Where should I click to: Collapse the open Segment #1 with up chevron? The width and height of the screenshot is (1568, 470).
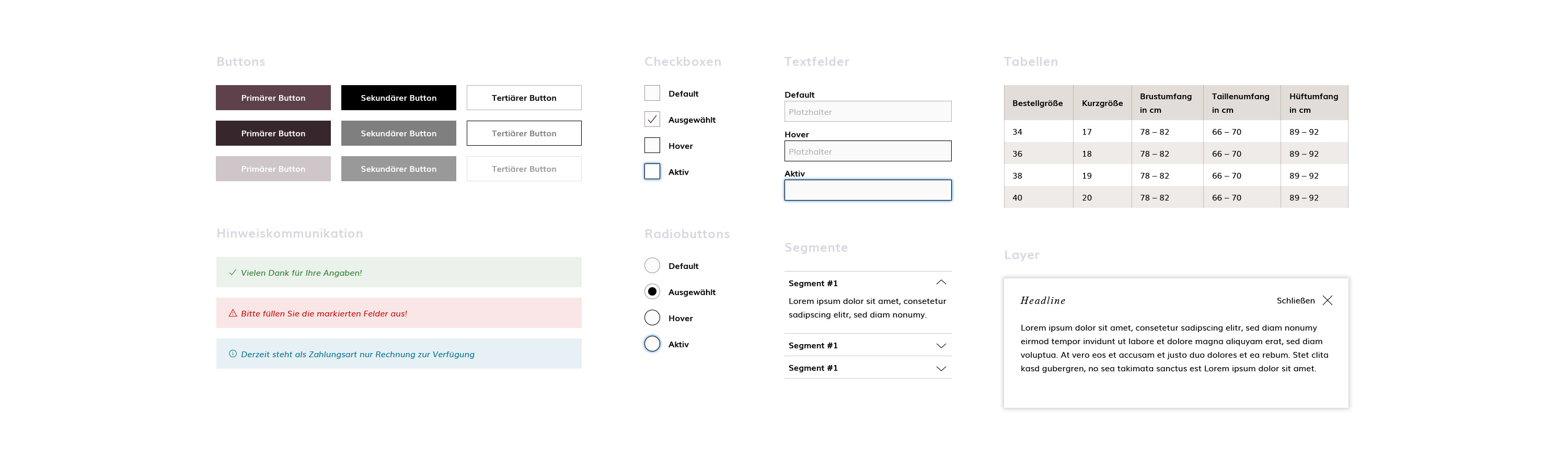[x=941, y=282]
